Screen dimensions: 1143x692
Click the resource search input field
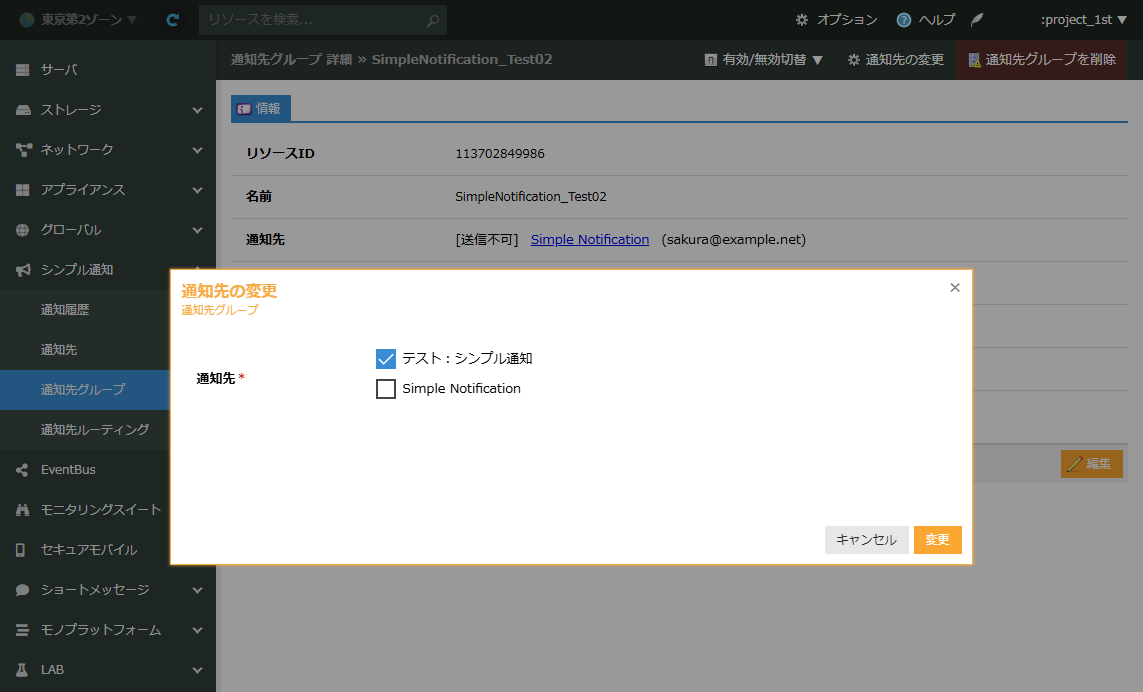coord(312,20)
